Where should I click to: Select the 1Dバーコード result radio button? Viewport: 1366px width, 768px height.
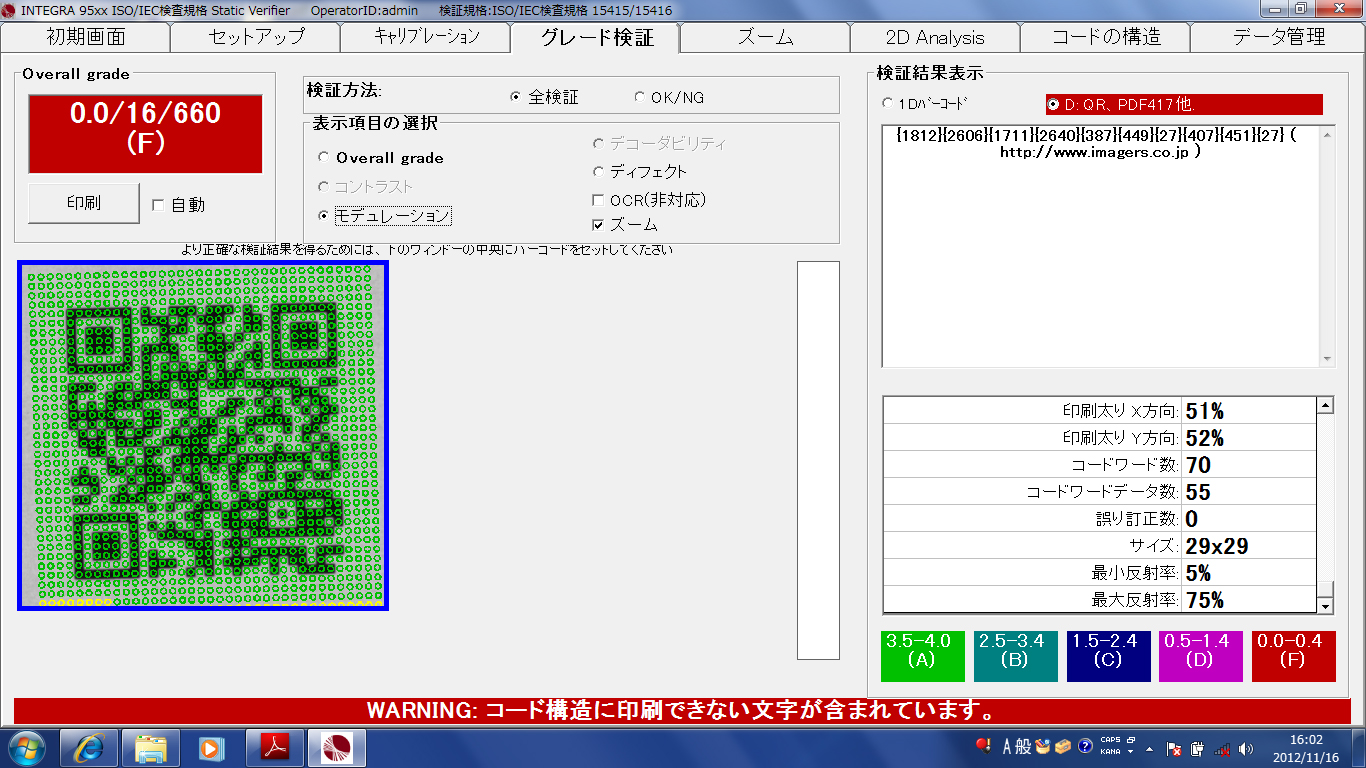[888, 103]
